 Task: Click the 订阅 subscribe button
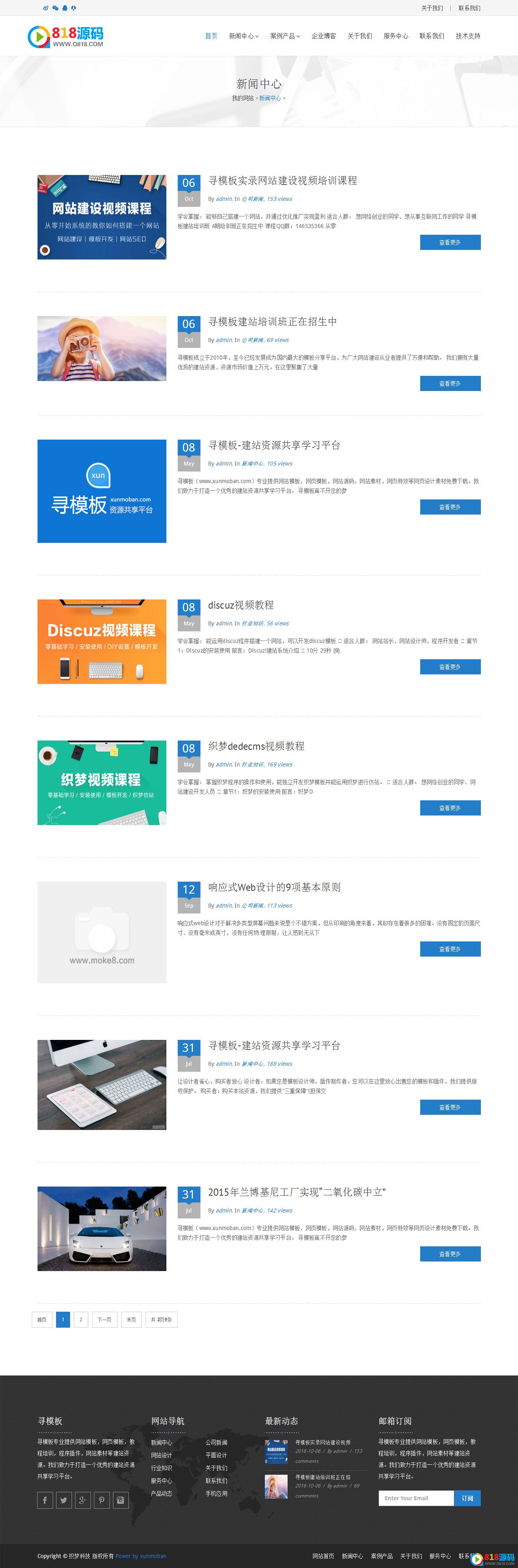(467, 1498)
